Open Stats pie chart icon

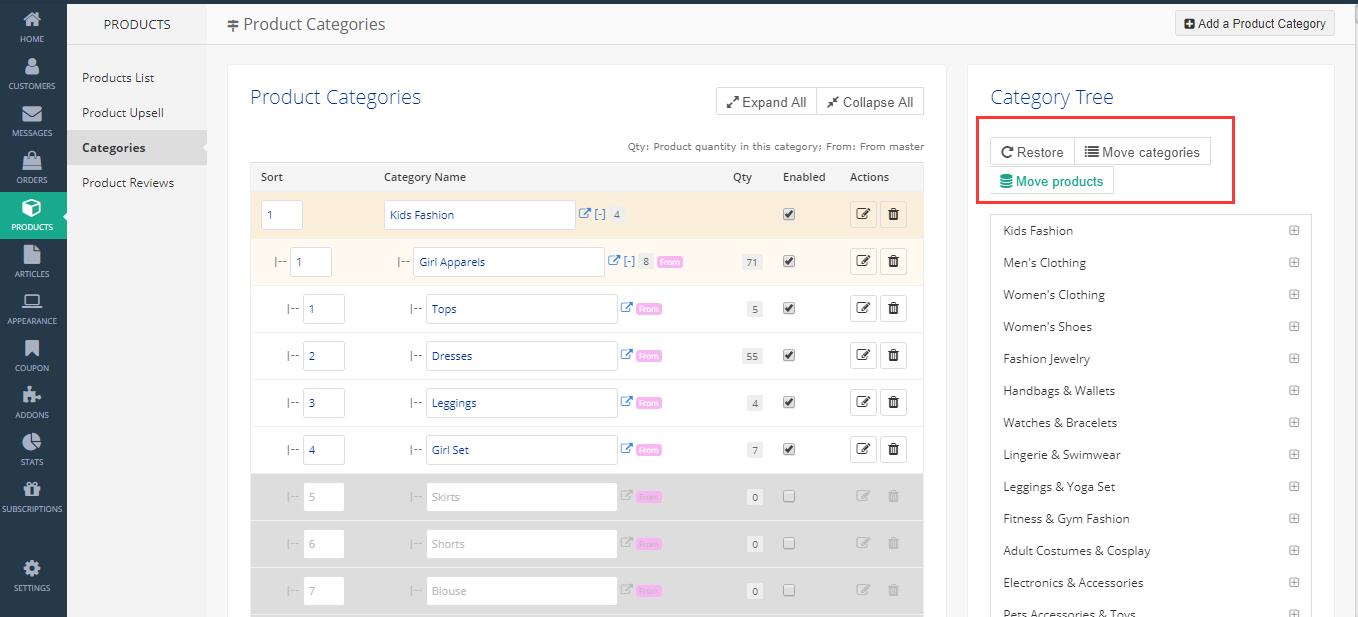click(32, 448)
